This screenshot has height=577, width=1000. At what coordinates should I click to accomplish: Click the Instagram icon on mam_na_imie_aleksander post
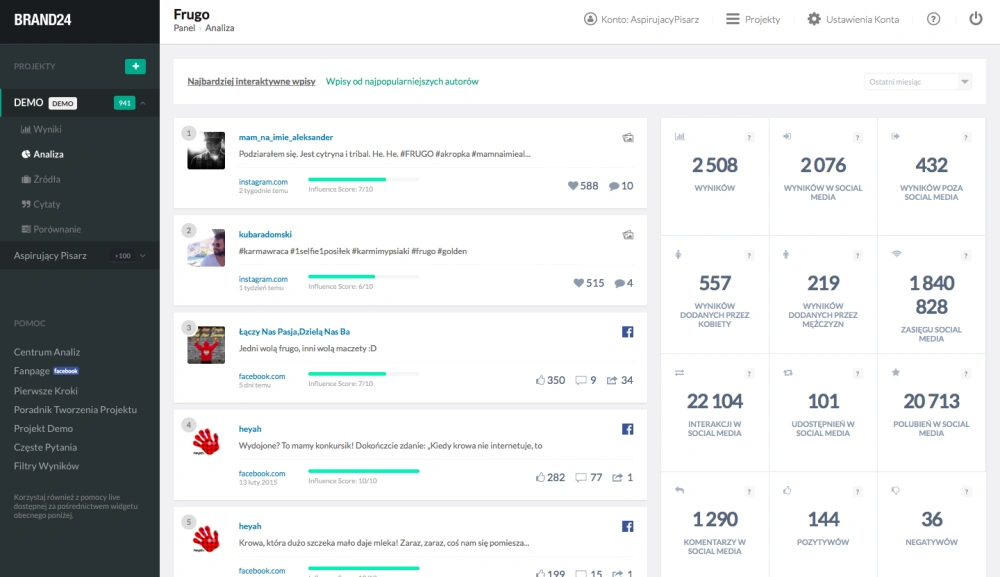click(x=627, y=137)
